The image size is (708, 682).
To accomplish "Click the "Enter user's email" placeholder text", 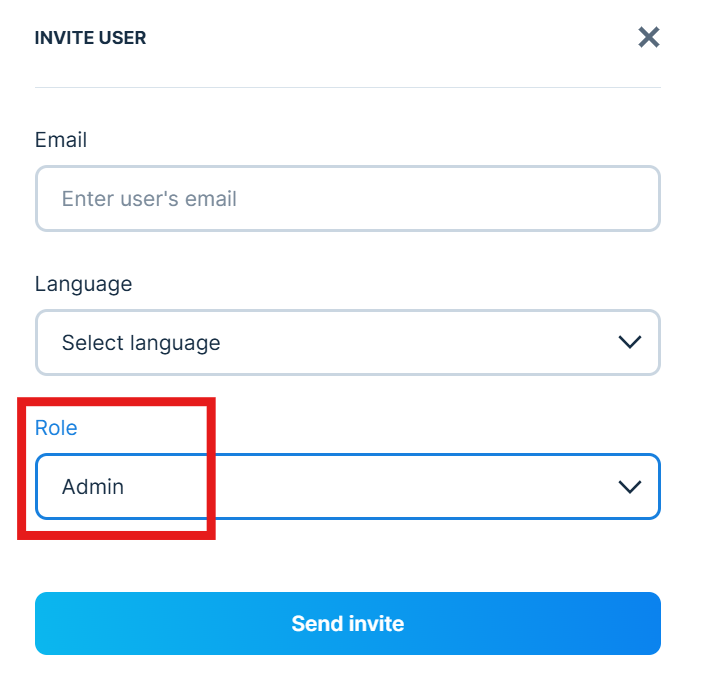I will tap(149, 199).
